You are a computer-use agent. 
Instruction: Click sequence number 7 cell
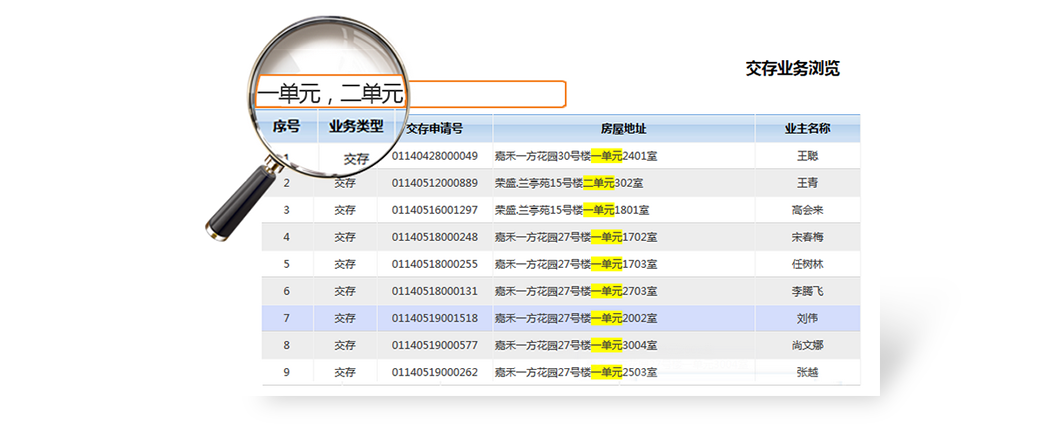pyautogui.click(x=287, y=318)
